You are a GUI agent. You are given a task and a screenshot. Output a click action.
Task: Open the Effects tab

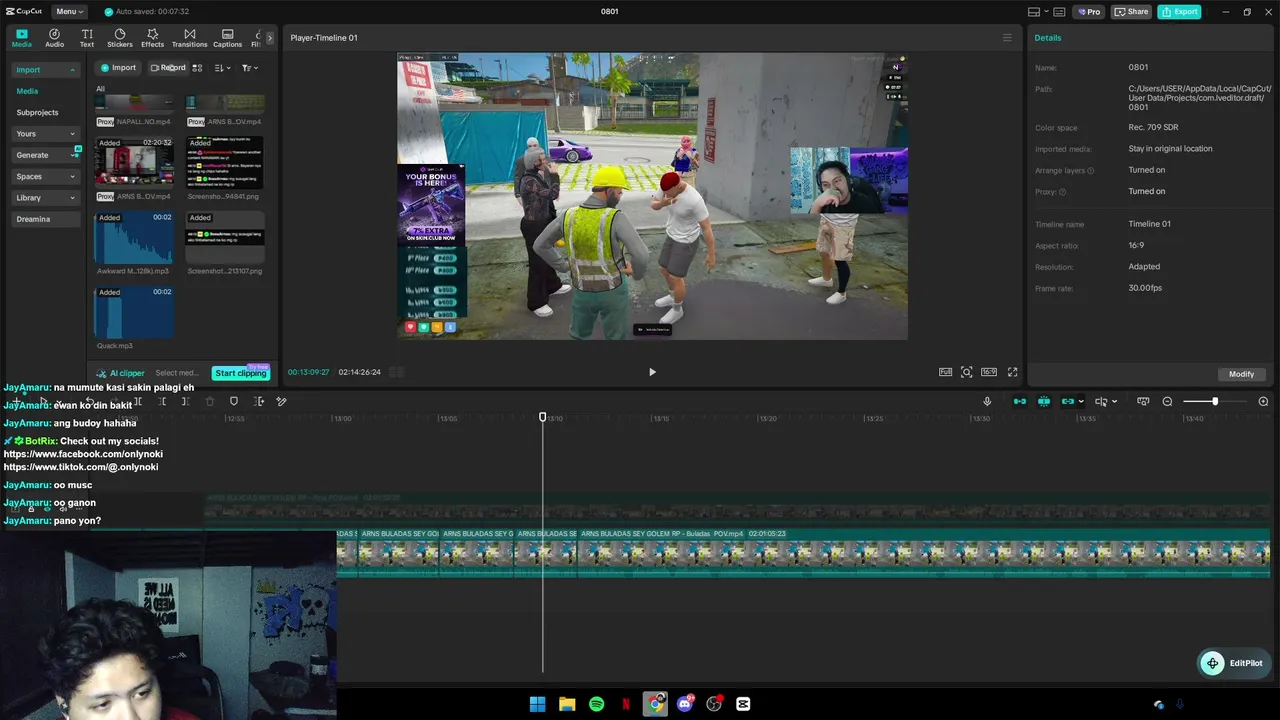152,38
